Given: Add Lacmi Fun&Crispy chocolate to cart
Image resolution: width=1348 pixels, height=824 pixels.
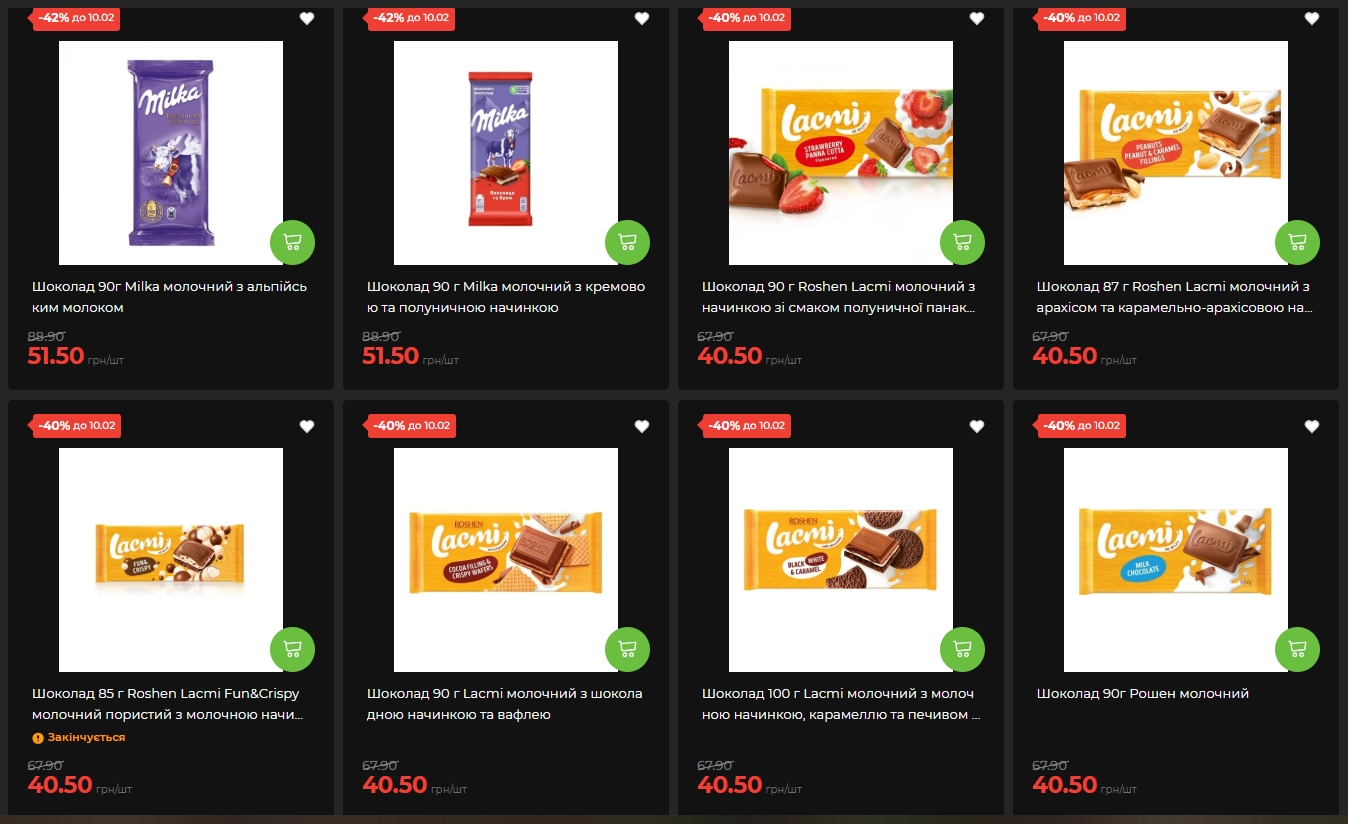Looking at the screenshot, I should point(292,649).
